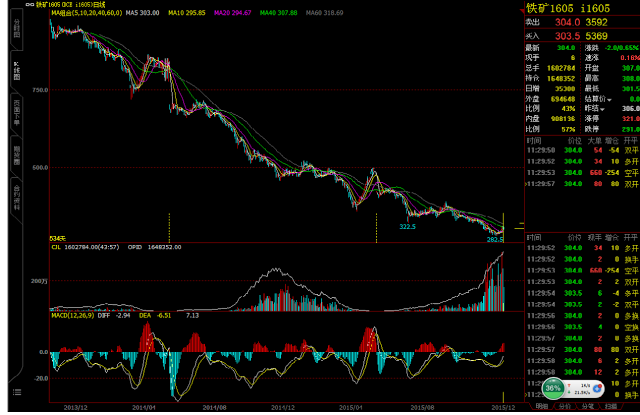Select the 11:29:54 row with -4 多平
Viewport: 640px width, 415px height.
pos(582,293)
